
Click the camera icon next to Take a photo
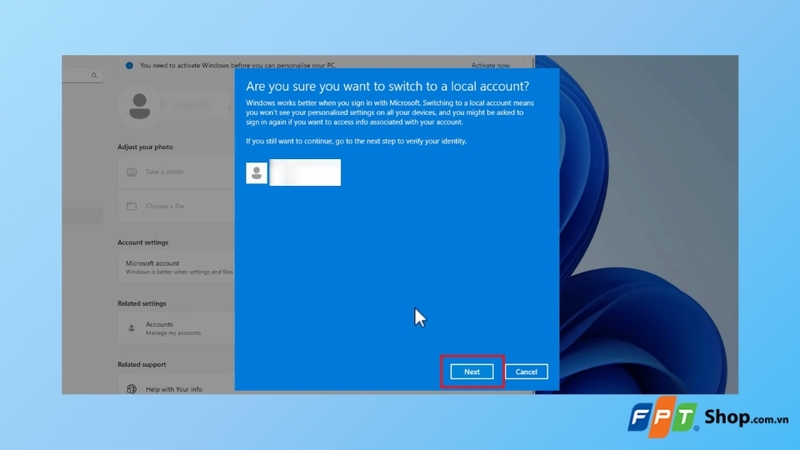point(132,172)
